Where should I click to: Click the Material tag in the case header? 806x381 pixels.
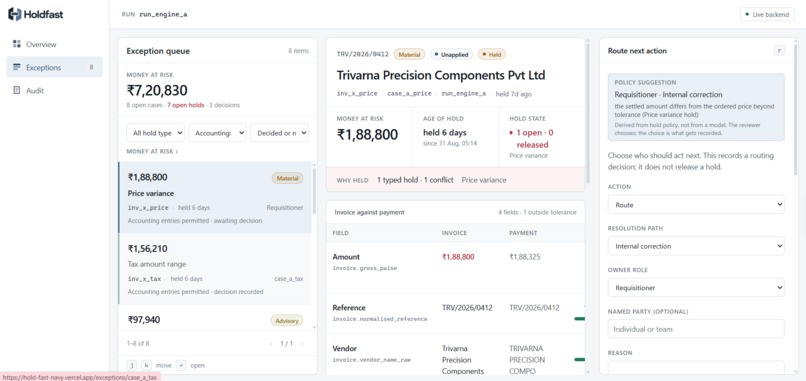pos(409,54)
